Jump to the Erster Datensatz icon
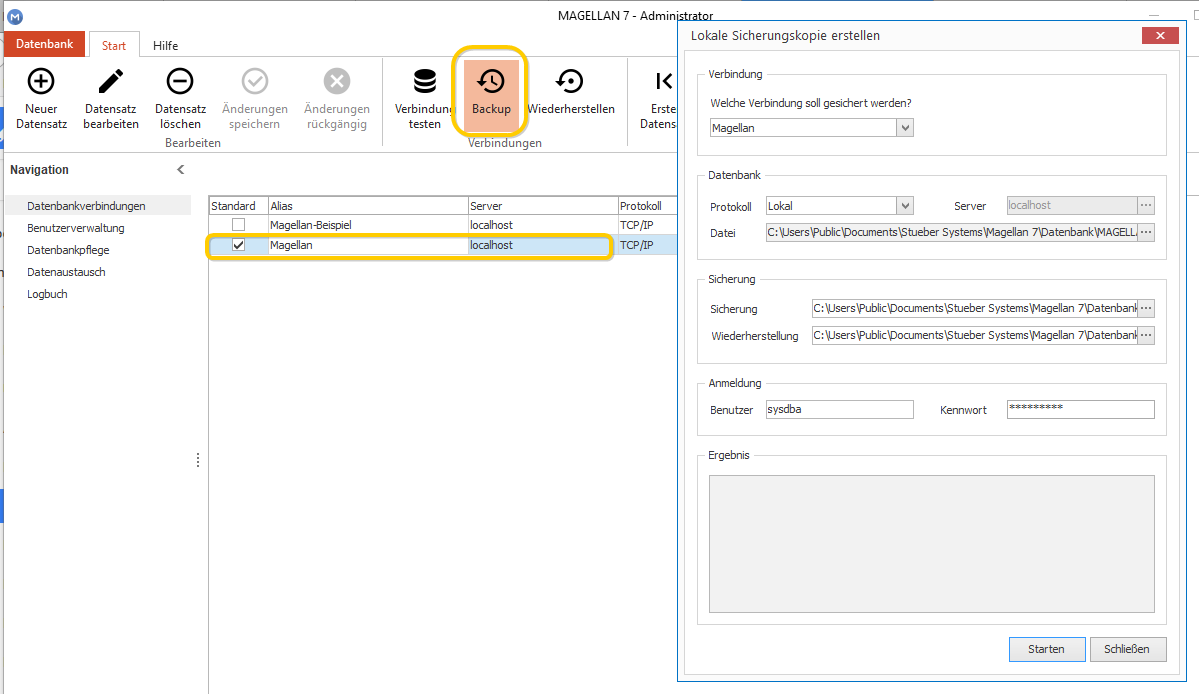Screen dimensions: 1199x694 664,81
